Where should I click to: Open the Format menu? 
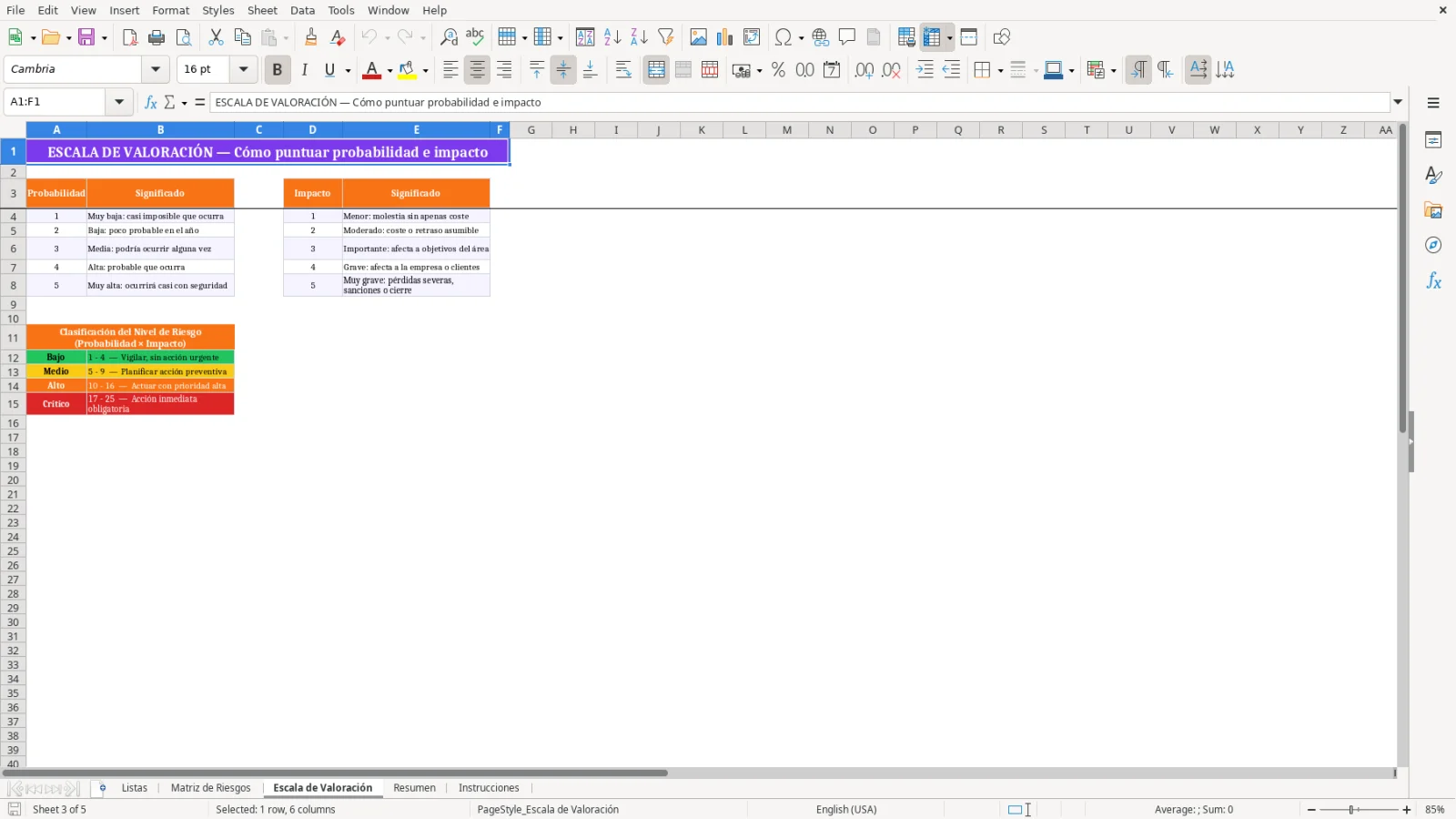click(x=171, y=10)
